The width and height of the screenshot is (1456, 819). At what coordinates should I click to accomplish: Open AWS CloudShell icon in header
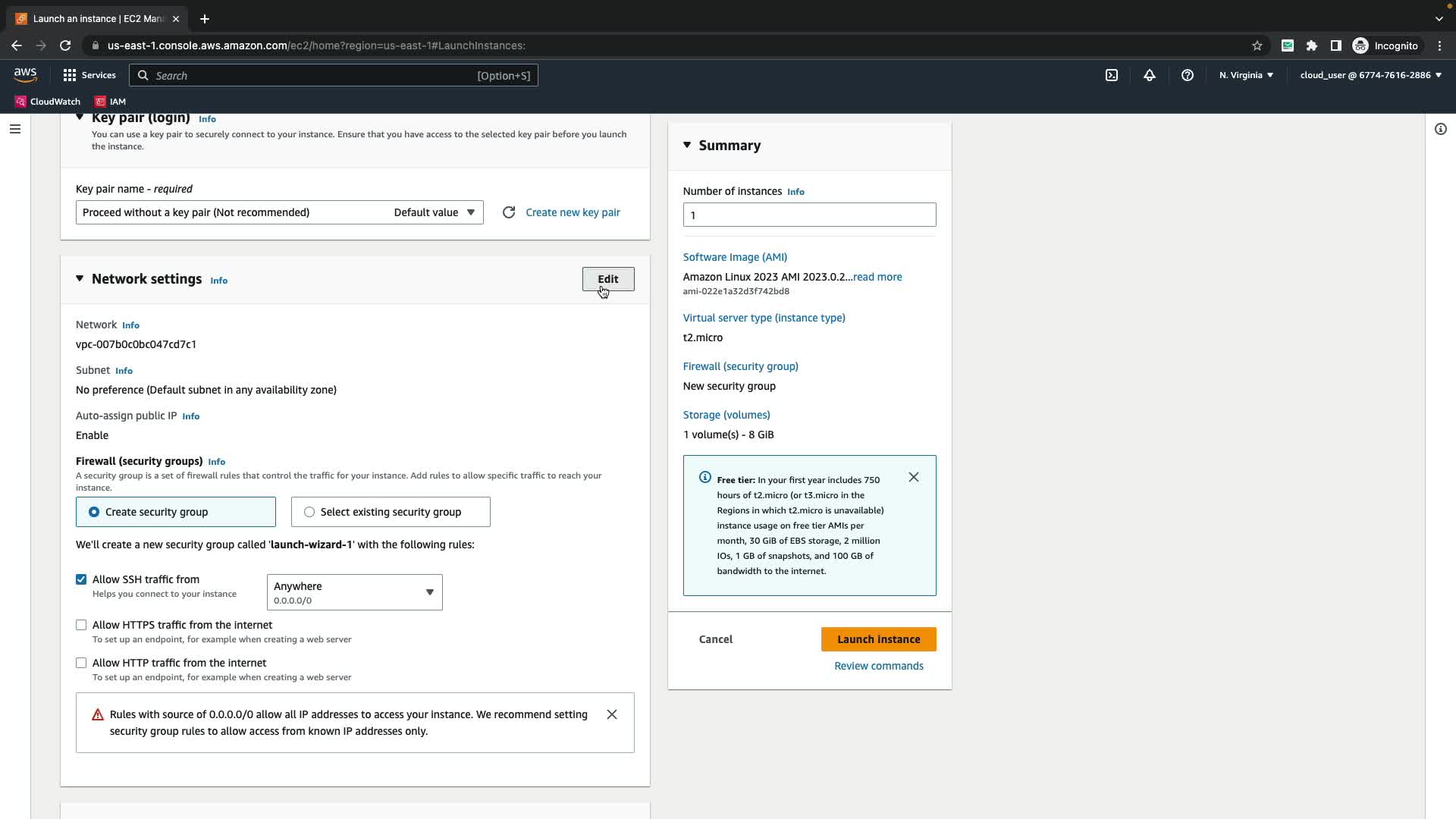click(x=1112, y=75)
